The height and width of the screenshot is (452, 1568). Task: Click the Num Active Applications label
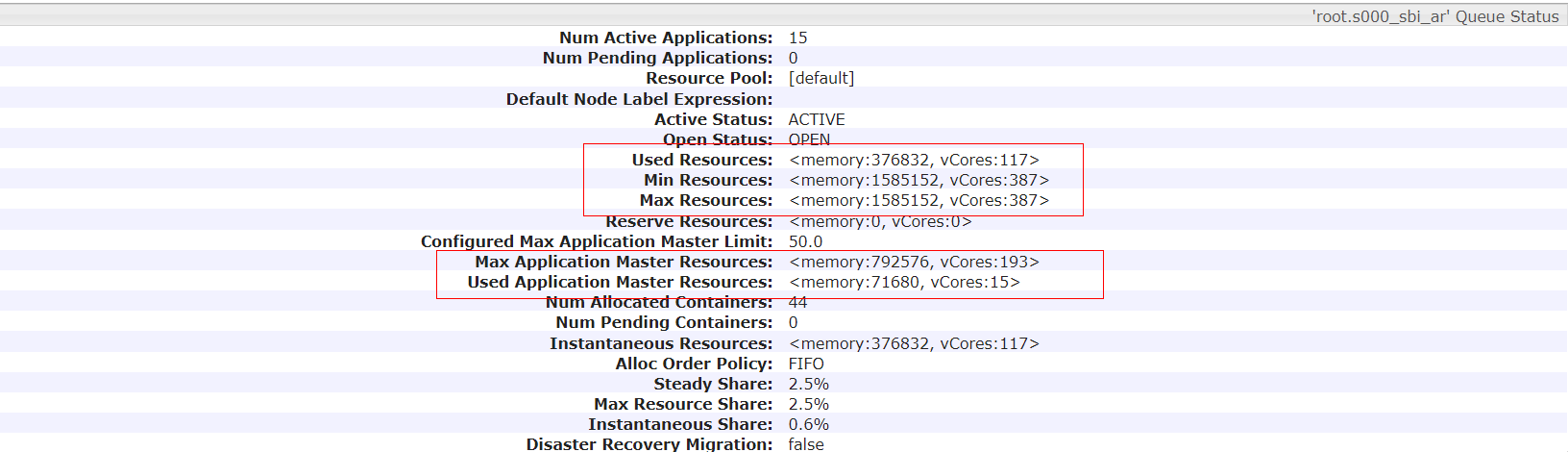pyautogui.click(x=665, y=38)
